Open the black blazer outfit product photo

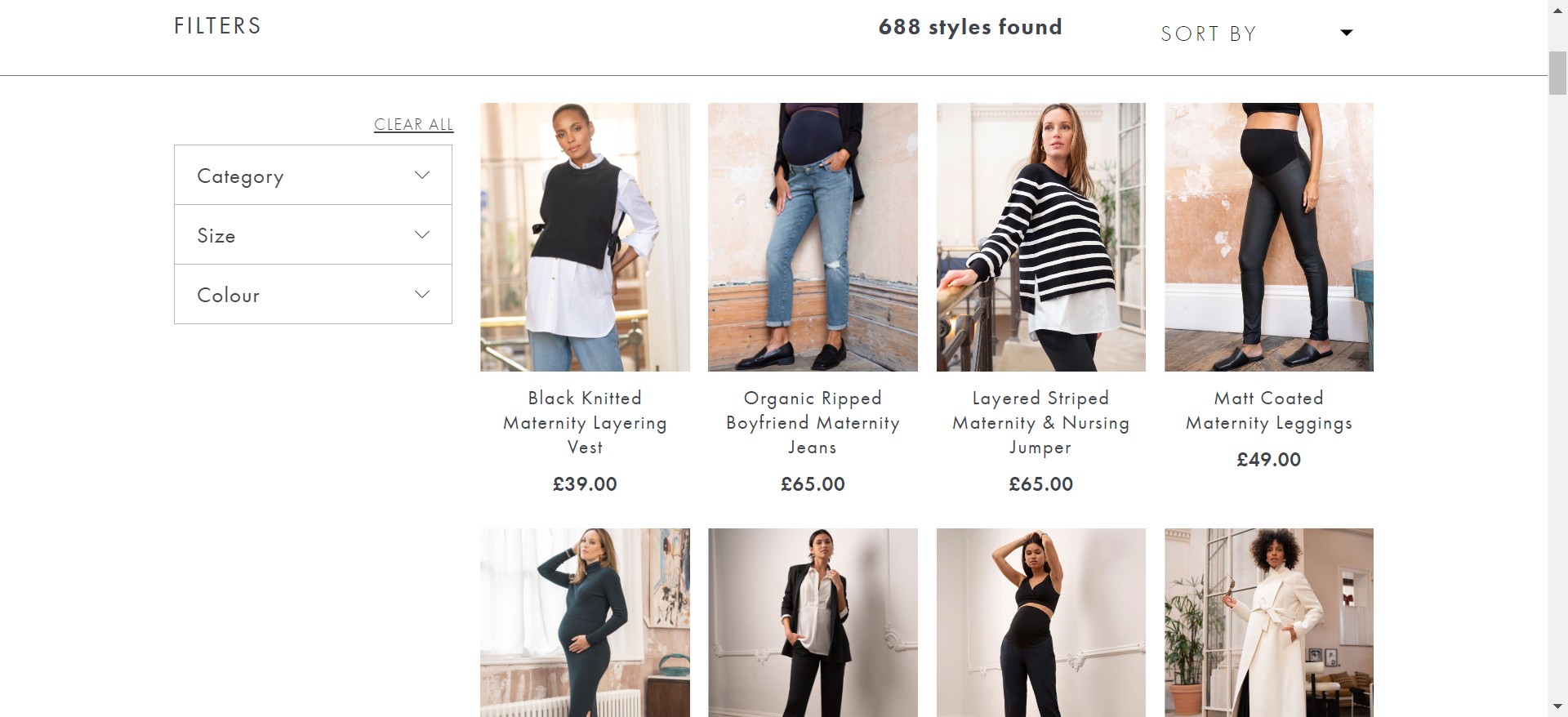(x=813, y=622)
